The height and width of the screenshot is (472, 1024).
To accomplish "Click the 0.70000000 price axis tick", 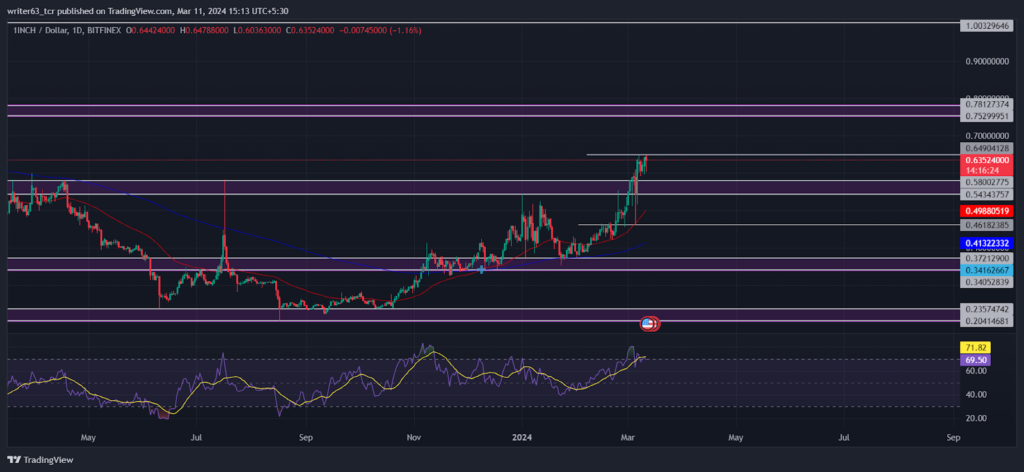I will [x=987, y=136].
